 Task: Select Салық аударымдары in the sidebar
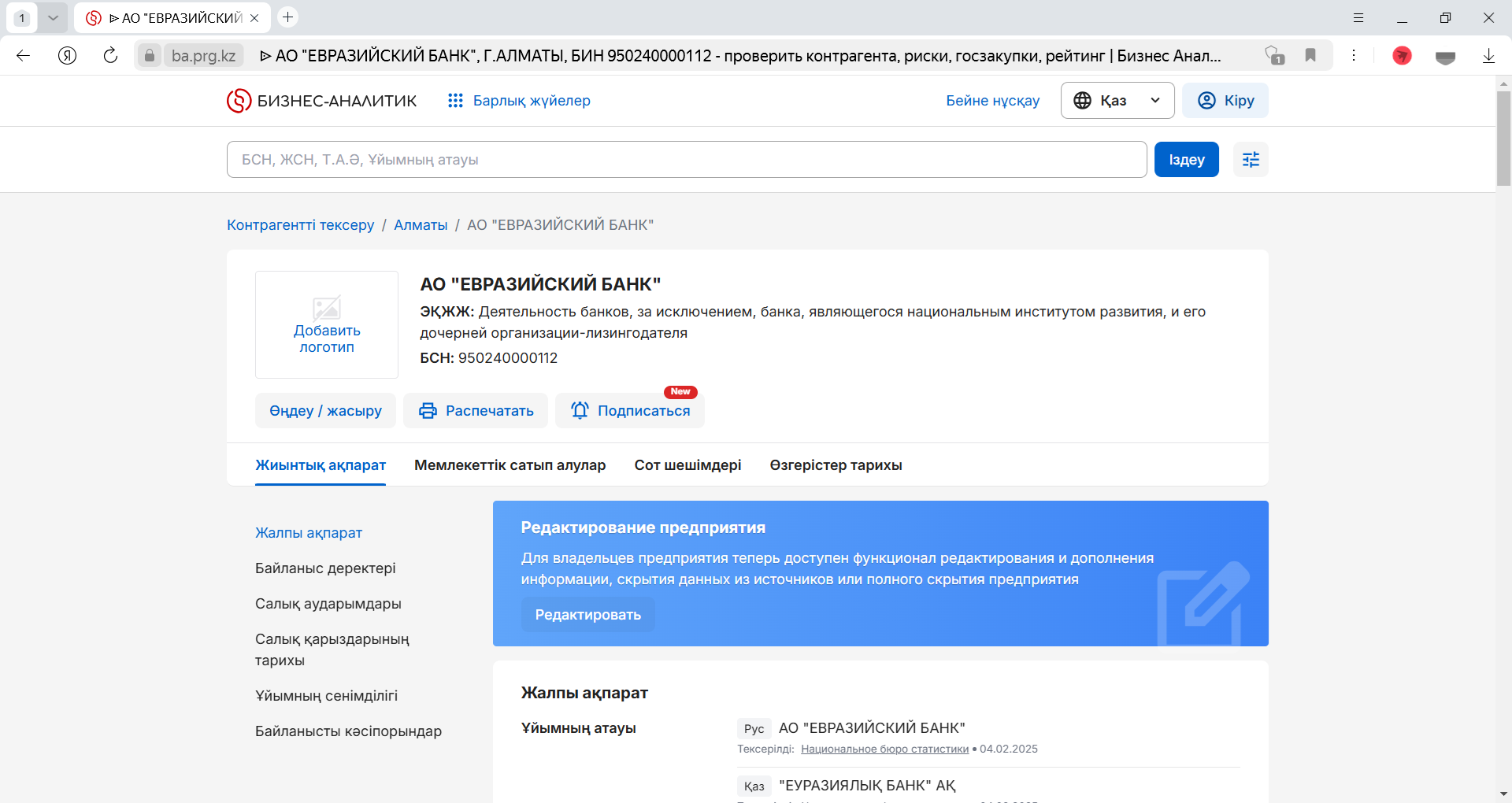[328, 604]
